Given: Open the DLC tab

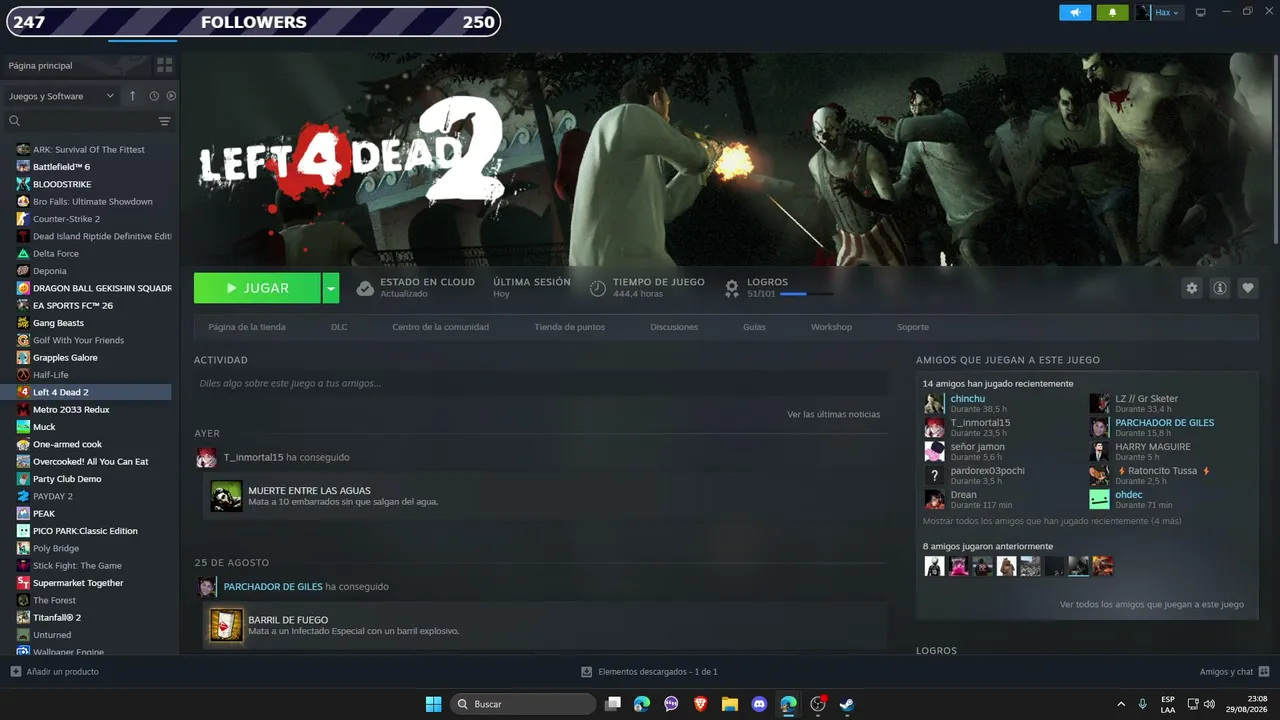Looking at the screenshot, I should [339, 327].
